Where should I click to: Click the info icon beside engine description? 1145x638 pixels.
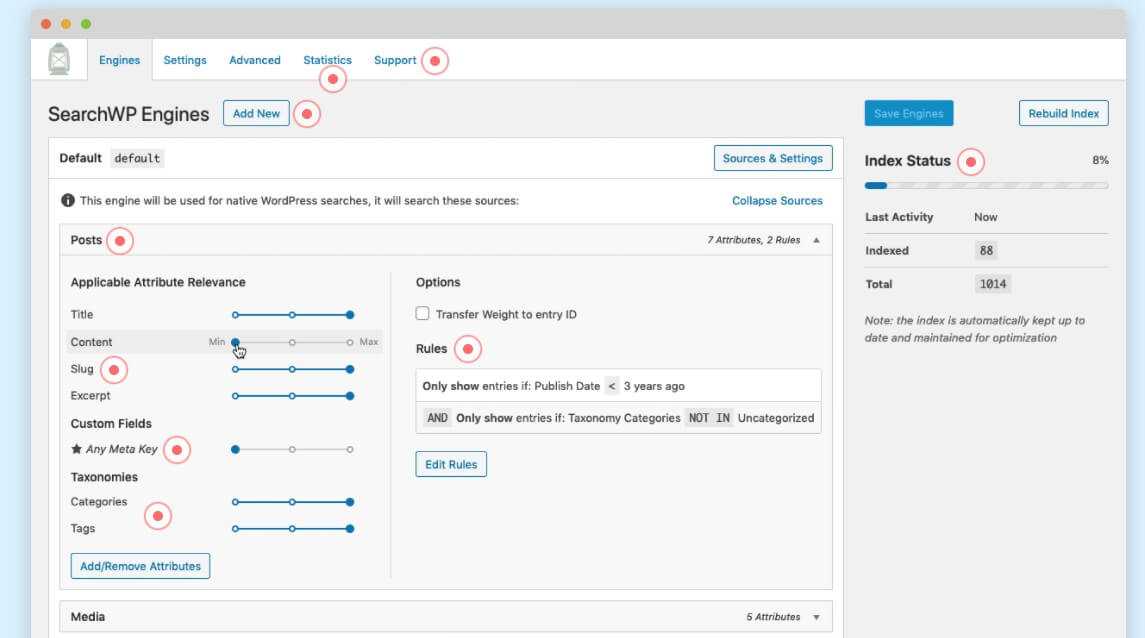coord(67,201)
